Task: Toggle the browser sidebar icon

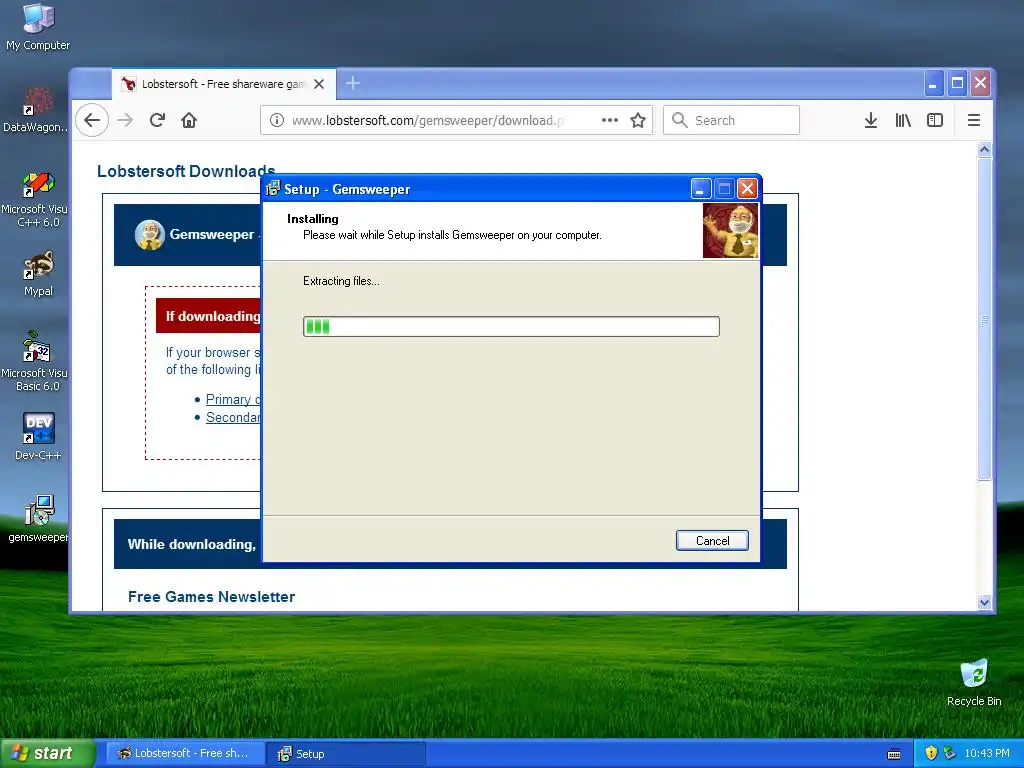Action: [x=935, y=120]
